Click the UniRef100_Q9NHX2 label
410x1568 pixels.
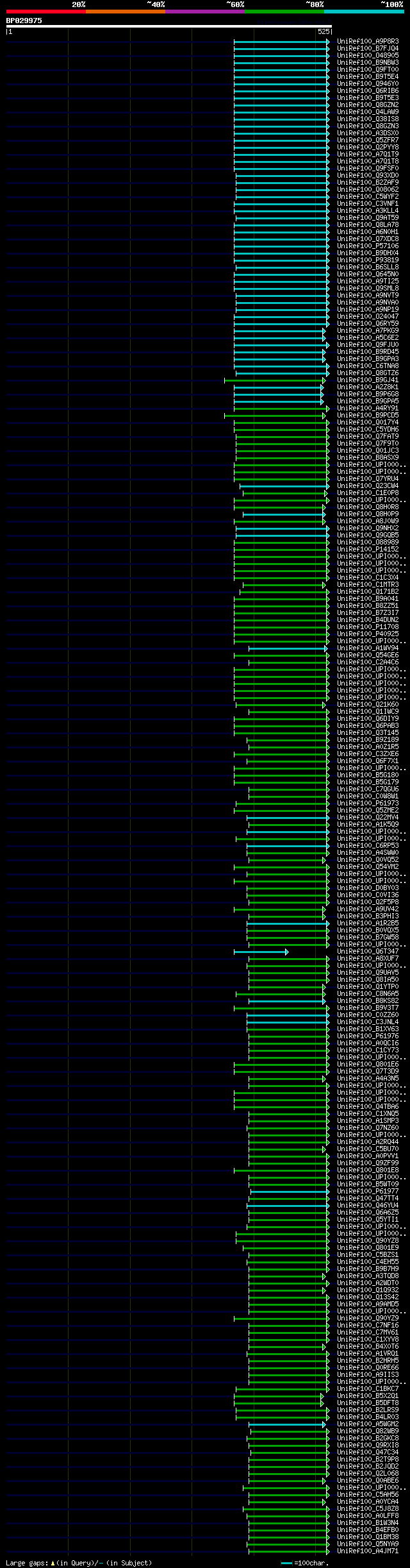tap(368, 528)
